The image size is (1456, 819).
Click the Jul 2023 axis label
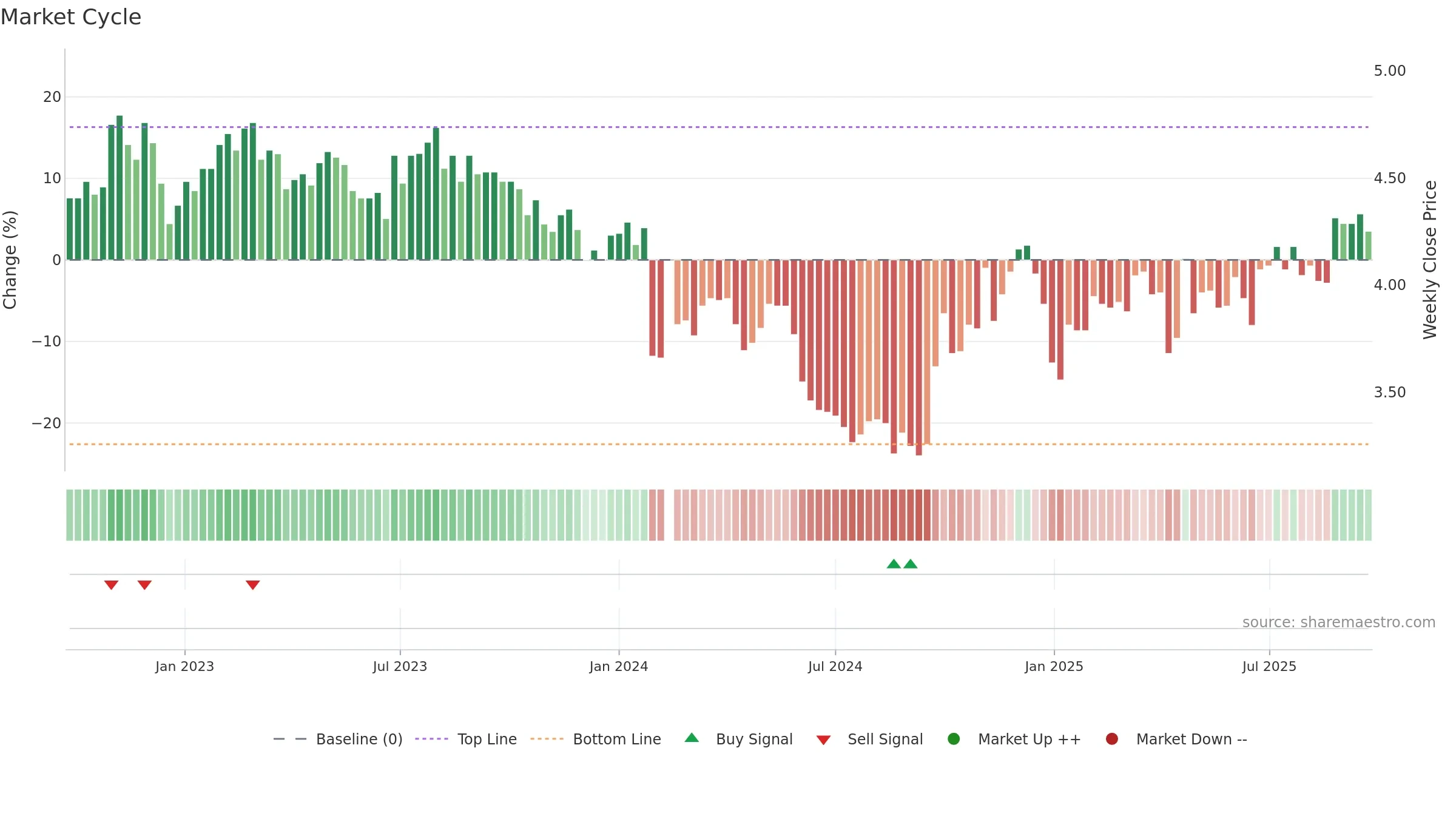tap(400, 666)
